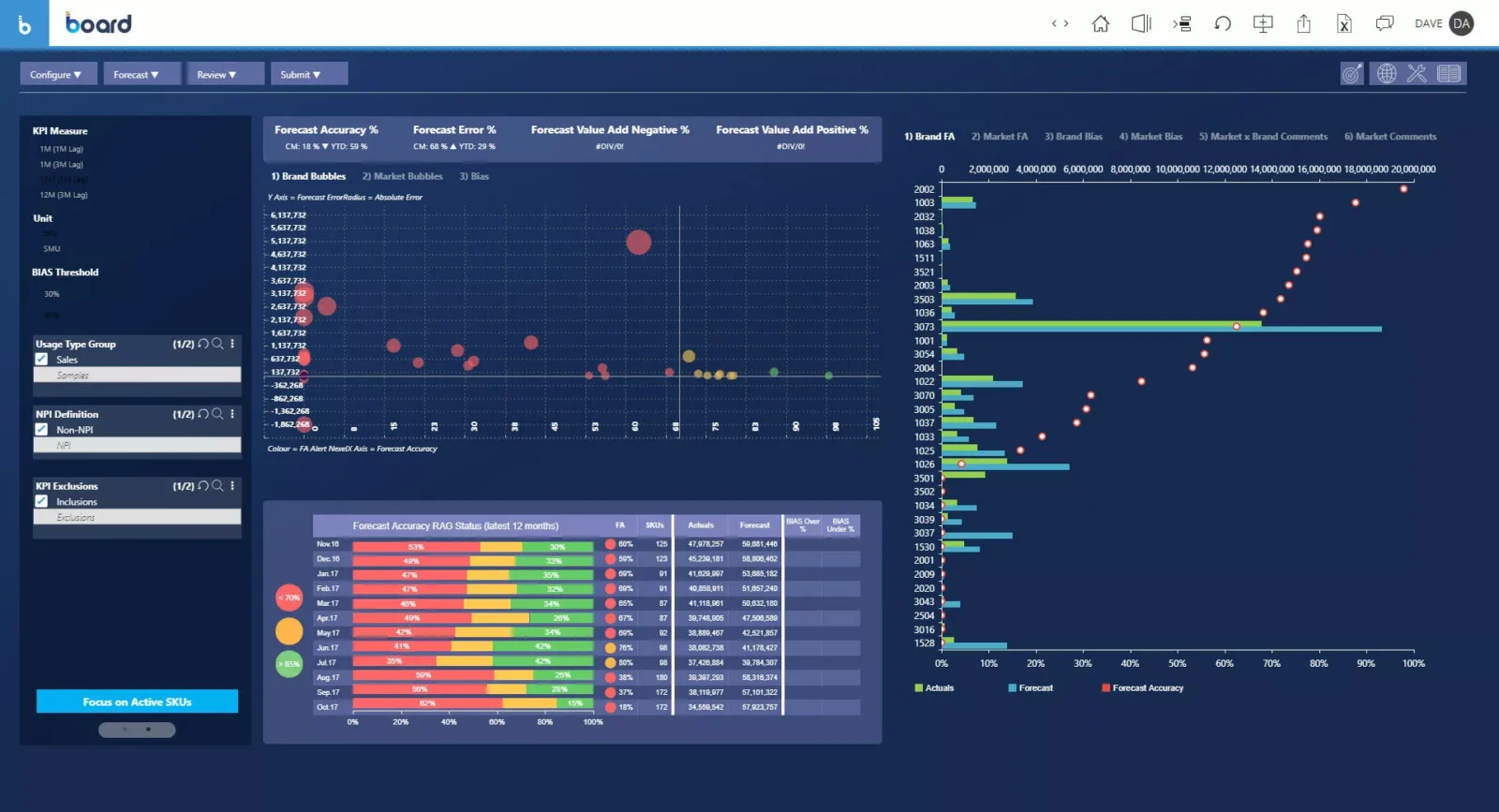Toggle the Inclusions checkbox
Image resolution: width=1499 pixels, height=812 pixels.
[x=42, y=502]
